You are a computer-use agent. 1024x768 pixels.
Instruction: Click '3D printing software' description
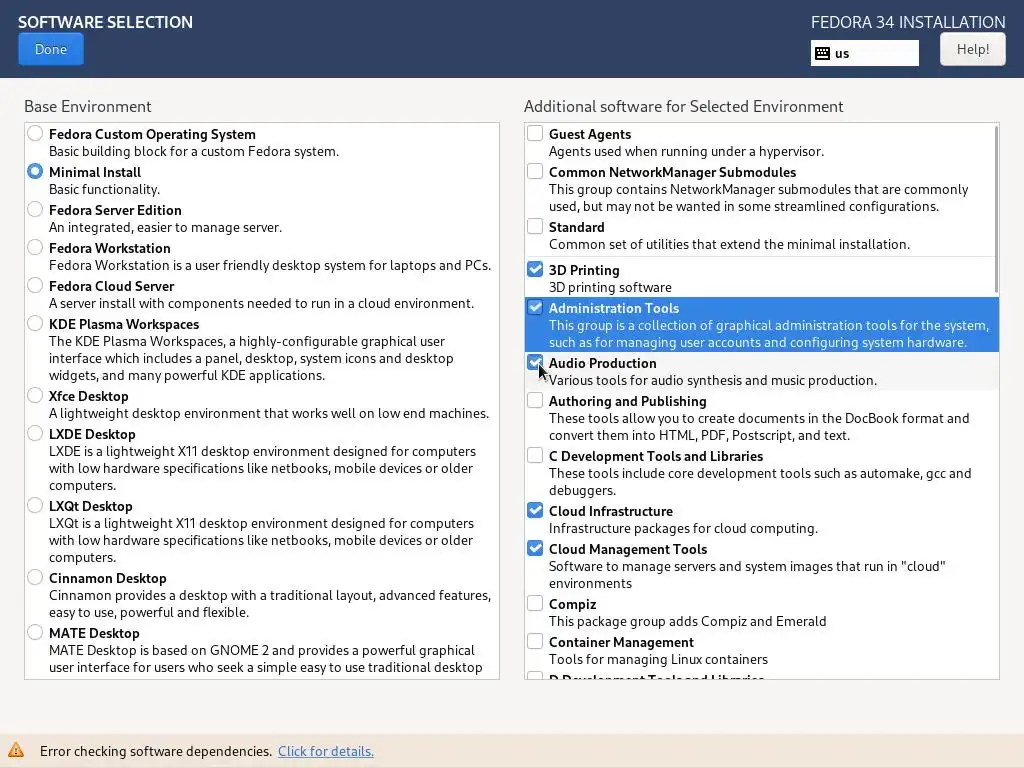click(x=610, y=287)
